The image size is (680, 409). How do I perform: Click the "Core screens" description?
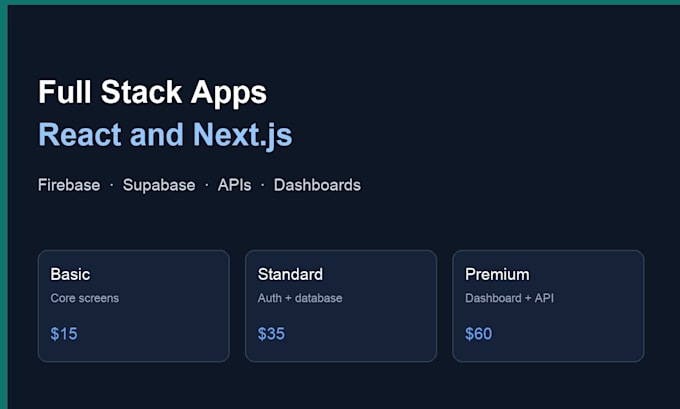coord(85,298)
